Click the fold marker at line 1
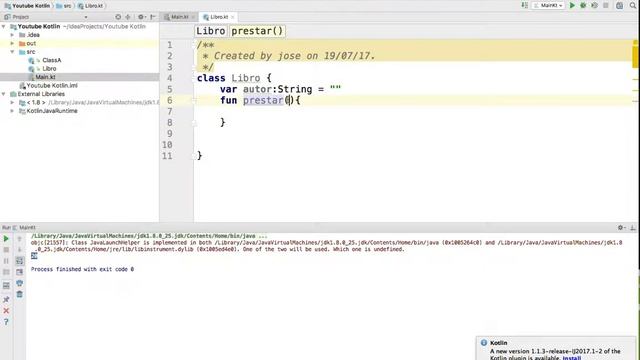This screenshot has height=360, width=640. pyautogui.click(x=195, y=45)
